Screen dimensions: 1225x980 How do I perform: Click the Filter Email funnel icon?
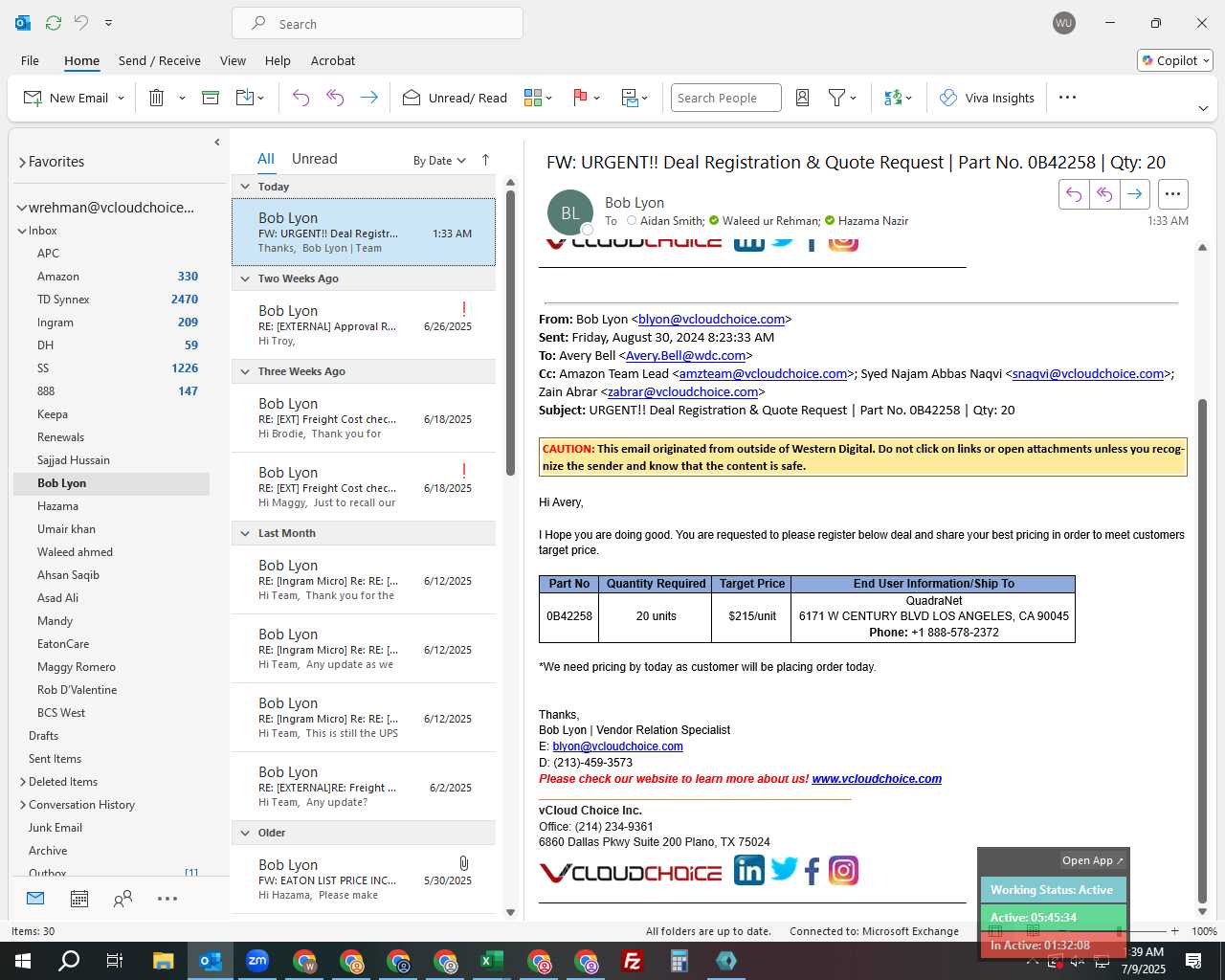point(836,98)
